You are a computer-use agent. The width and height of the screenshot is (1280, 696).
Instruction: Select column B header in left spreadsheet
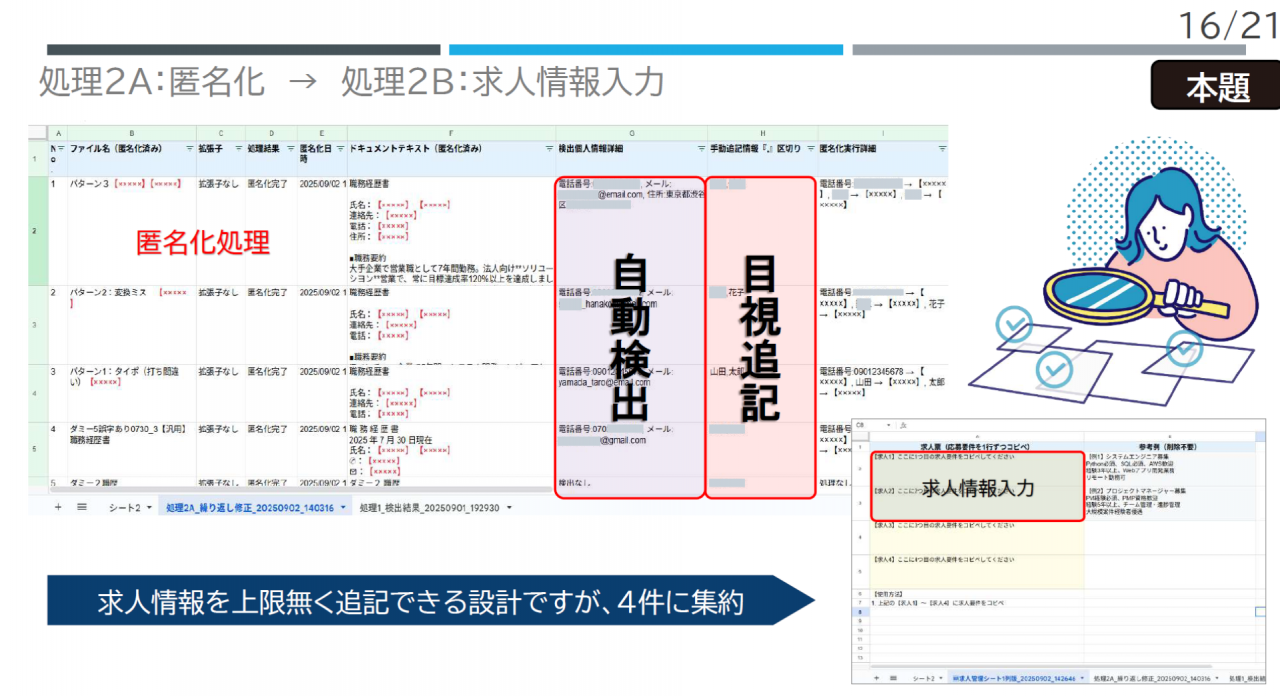(131, 132)
